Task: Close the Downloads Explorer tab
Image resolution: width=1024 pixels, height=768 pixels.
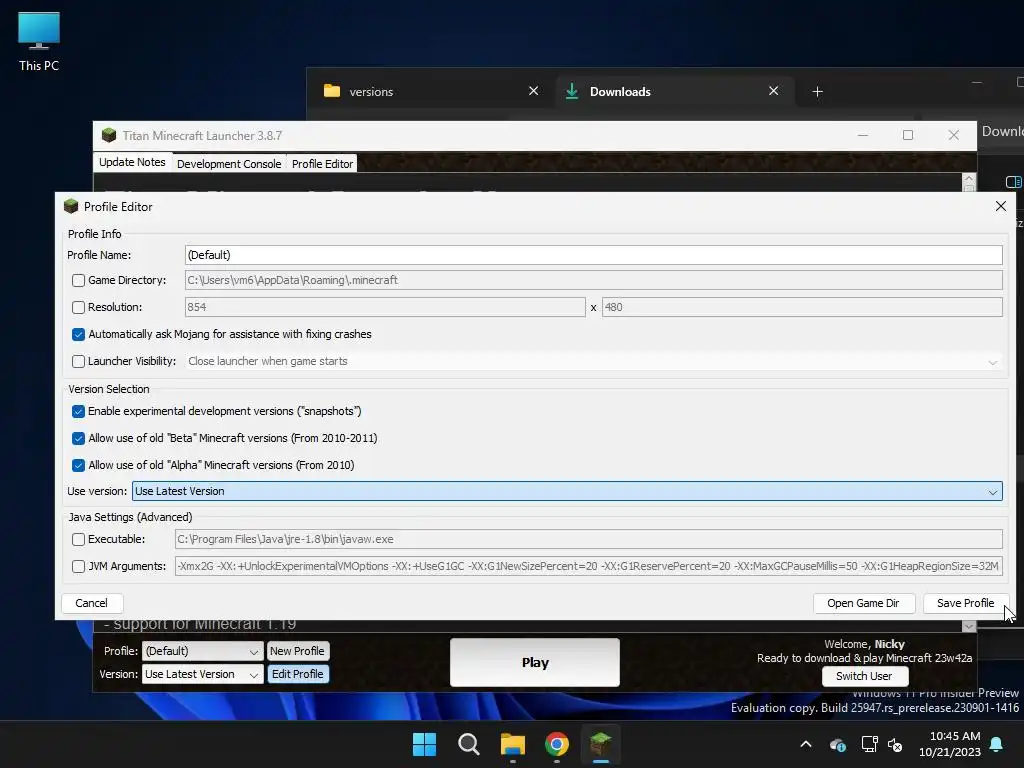Action: pyautogui.click(x=773, y=91)
